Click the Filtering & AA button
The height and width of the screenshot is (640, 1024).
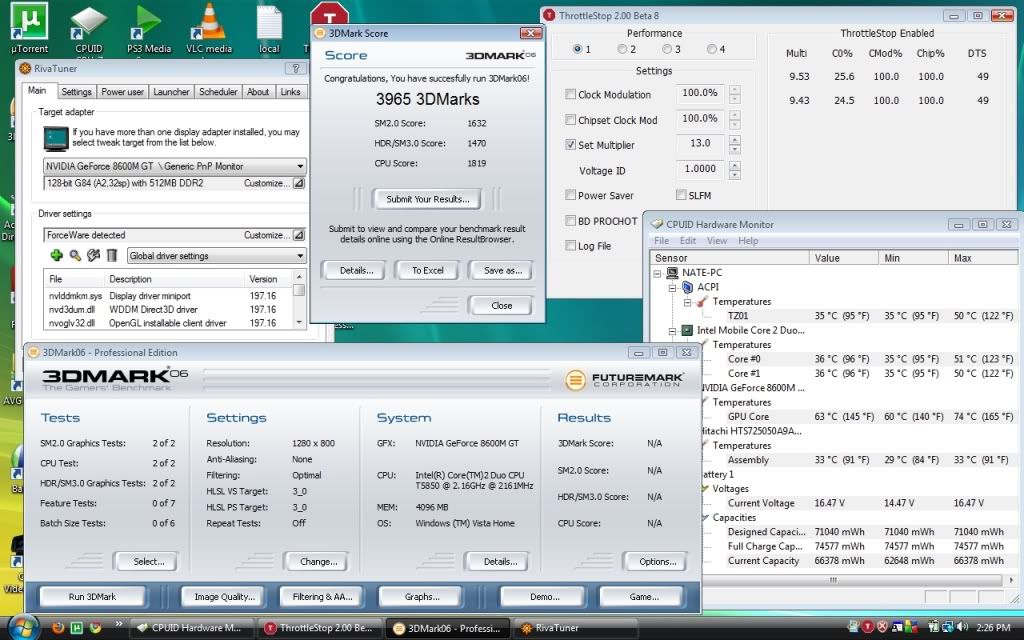point(322,596)
